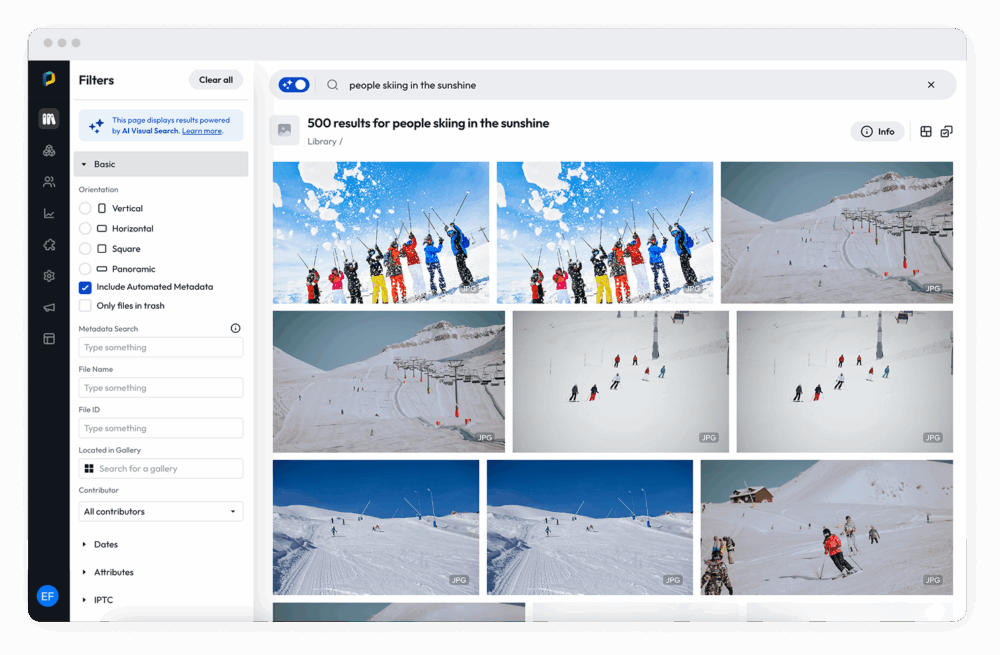
Task: Click the multi-select images icon
Action: coord(947,131)
